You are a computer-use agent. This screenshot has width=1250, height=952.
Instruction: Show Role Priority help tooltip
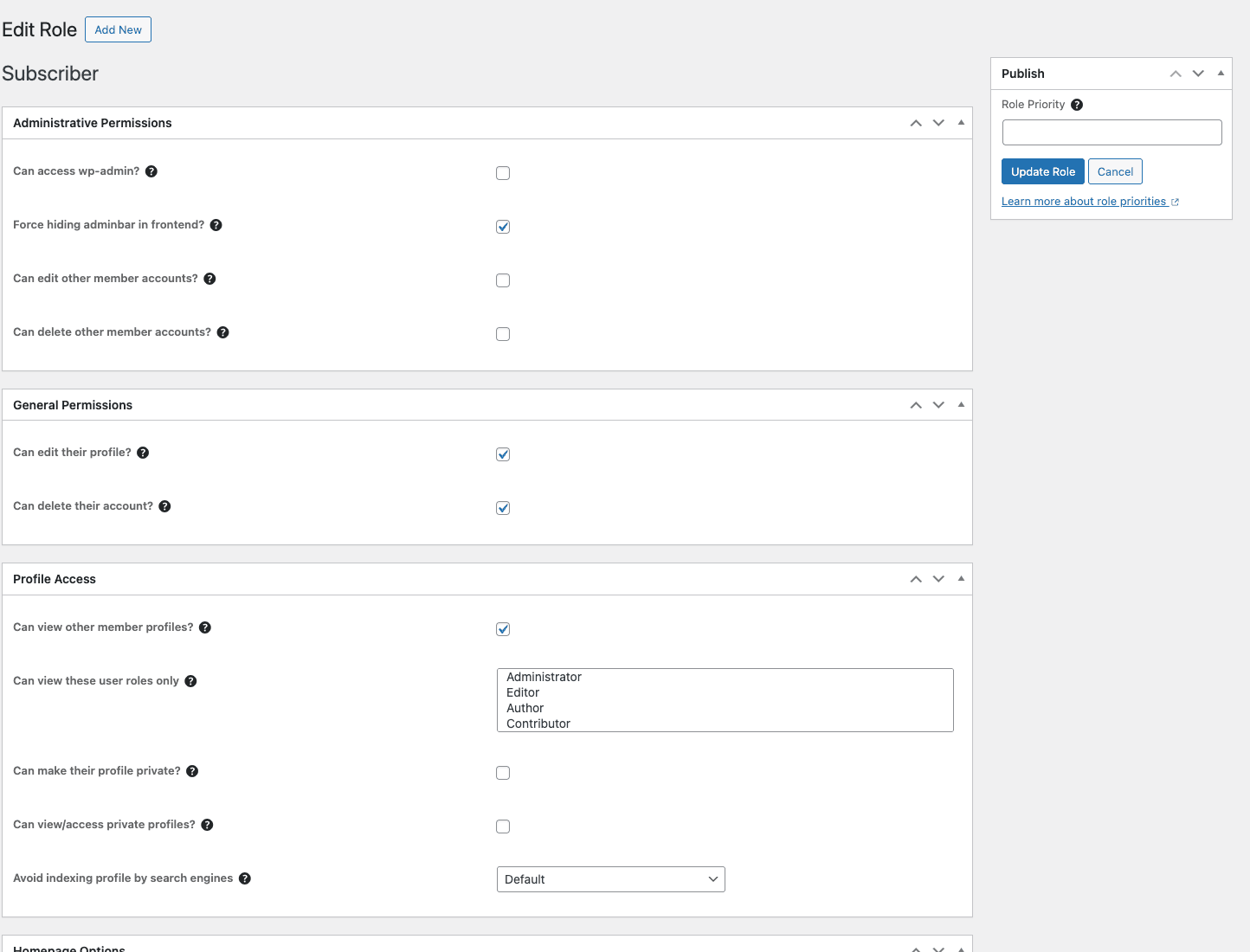[x=1077, y=105]
